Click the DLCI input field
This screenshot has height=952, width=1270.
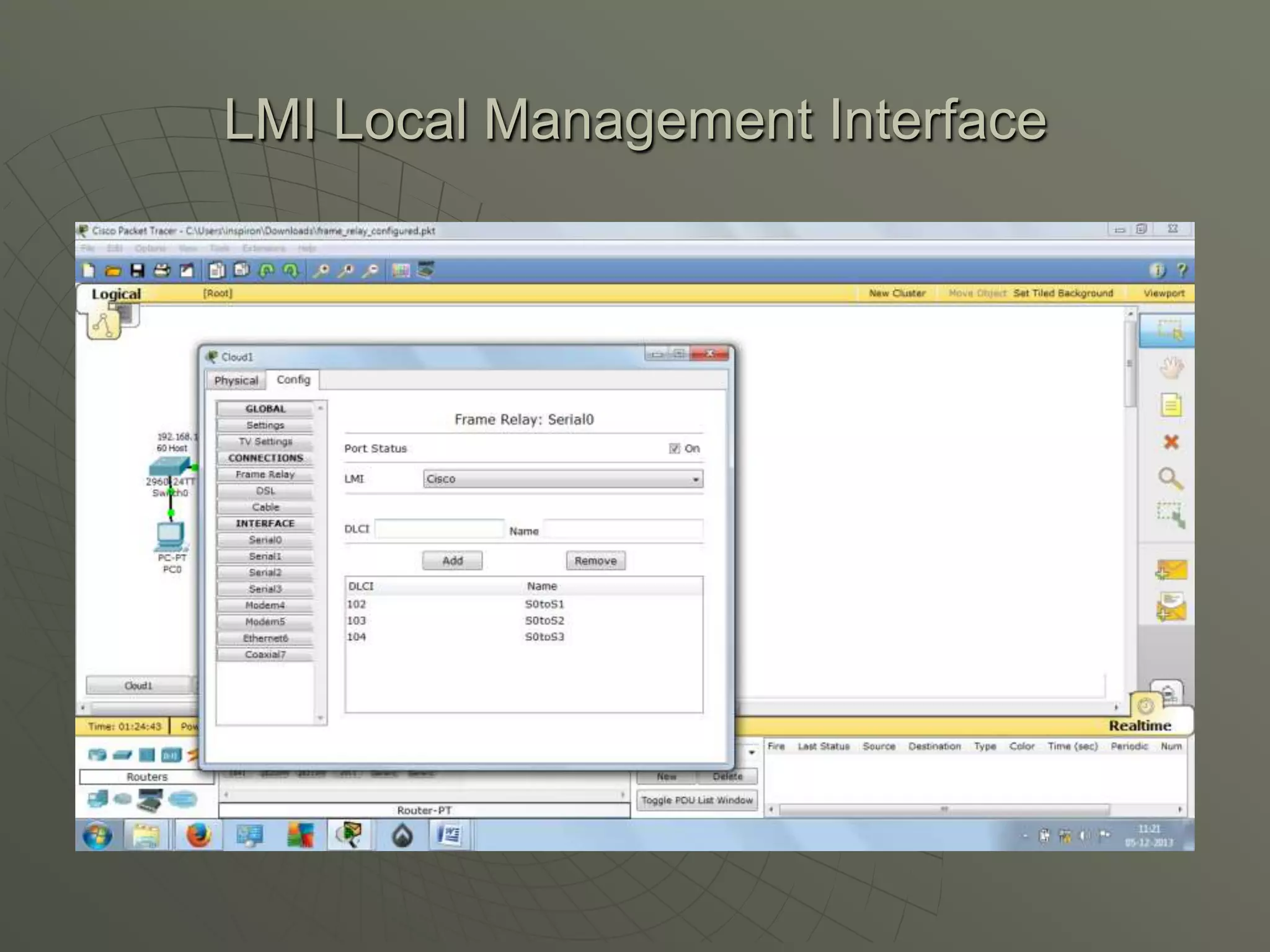pos(439,529)
